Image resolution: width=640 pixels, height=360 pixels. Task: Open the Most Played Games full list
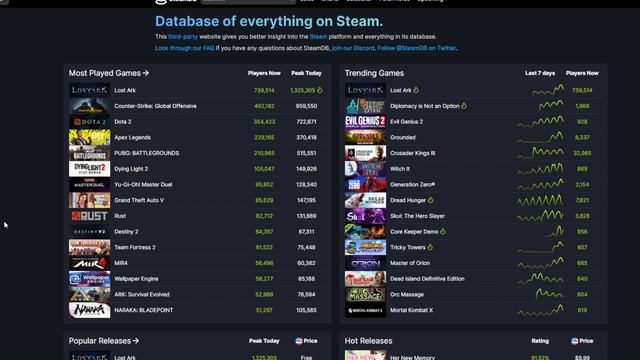pos(109,73)
